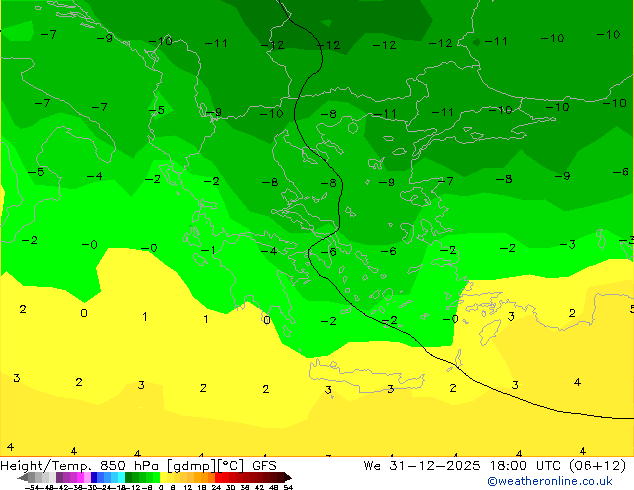Click the "[gdmp]" unit label
This screenshot has width=634, height=490.
tap(190, 466)
